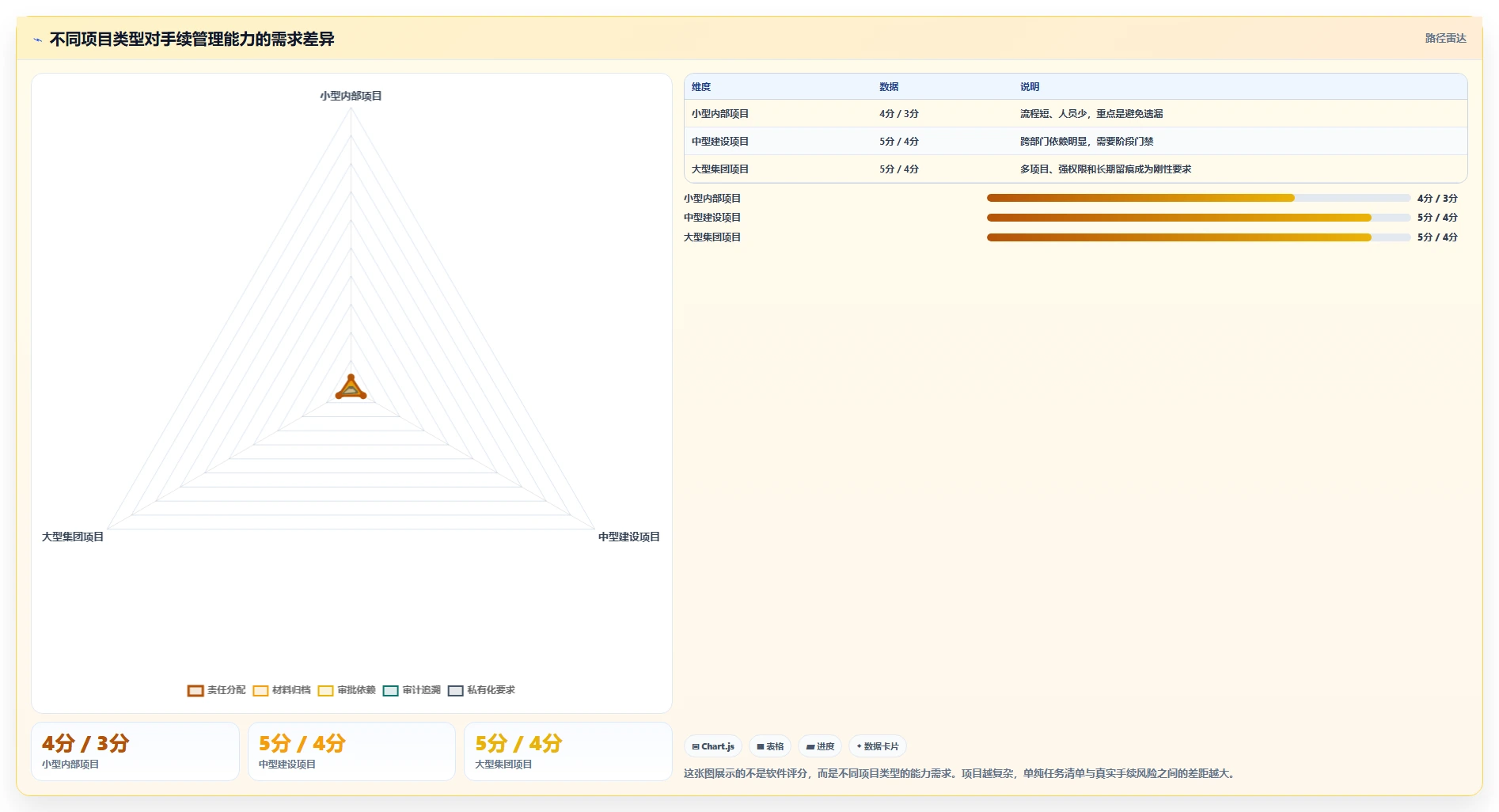Click the small icon before the page title
Screen dimensions: 1499x812
(x=37, y=40)
